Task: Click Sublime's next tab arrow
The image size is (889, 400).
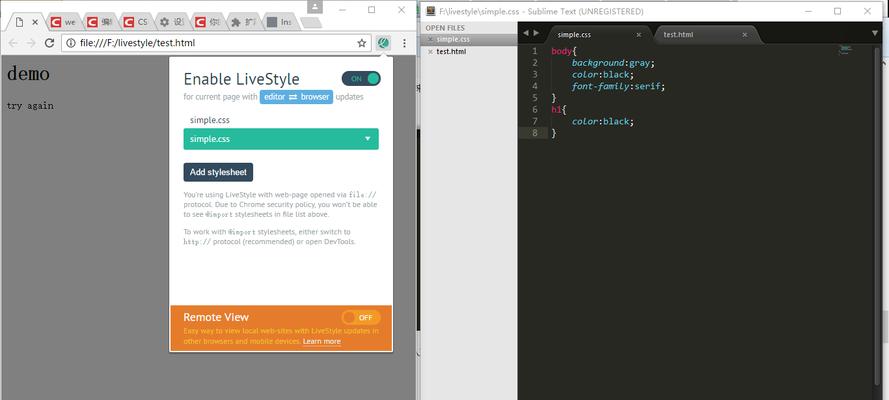Action: pyautogui.click(x=536, y=33)
